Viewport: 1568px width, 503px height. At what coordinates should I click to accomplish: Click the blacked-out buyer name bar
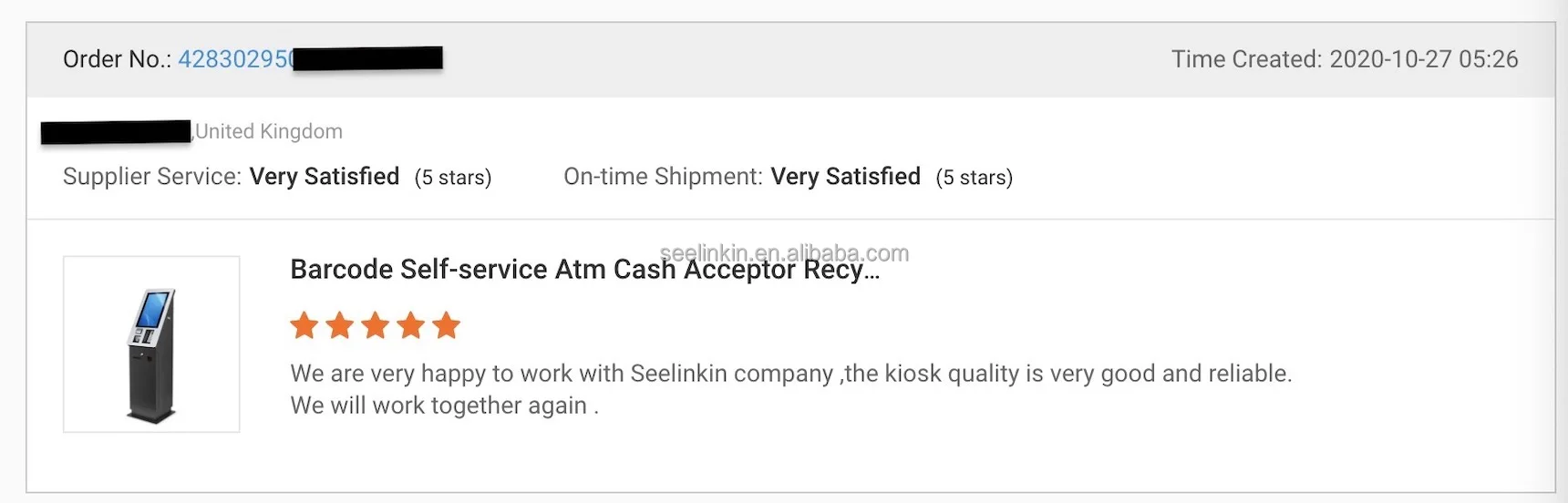[116, 132]
